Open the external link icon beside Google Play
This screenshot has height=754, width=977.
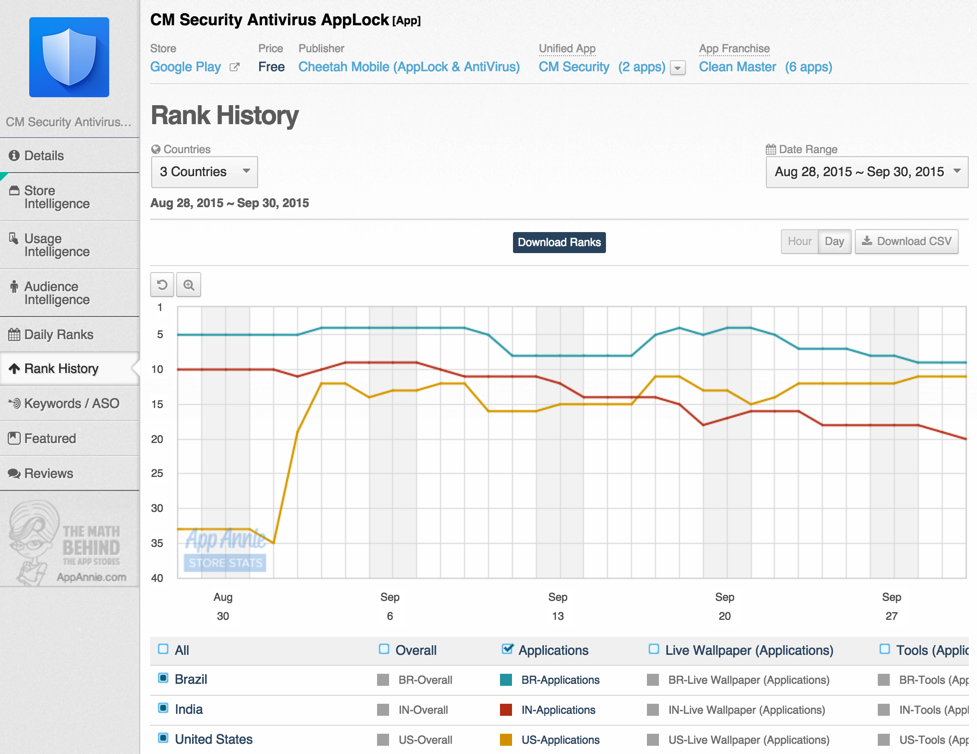pyautogui.click(x=234, y=67)
